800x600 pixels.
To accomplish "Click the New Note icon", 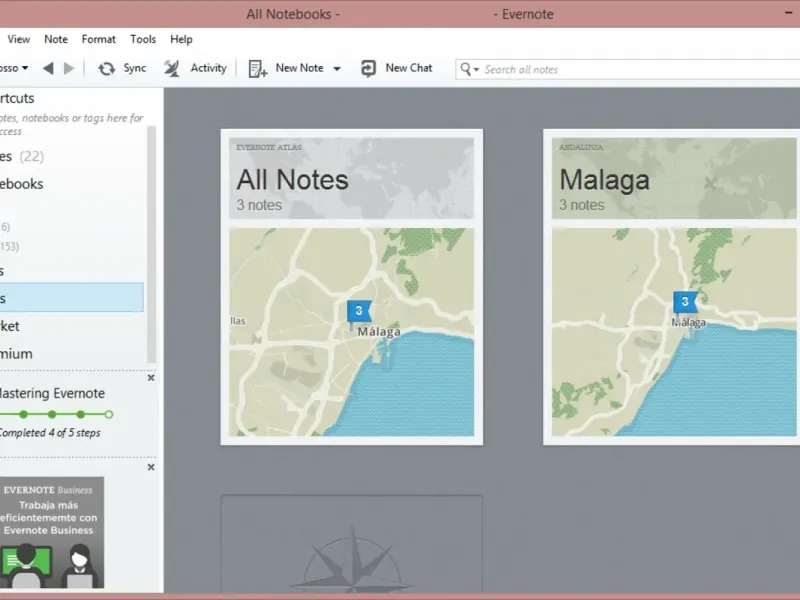I will click(258, 68).
